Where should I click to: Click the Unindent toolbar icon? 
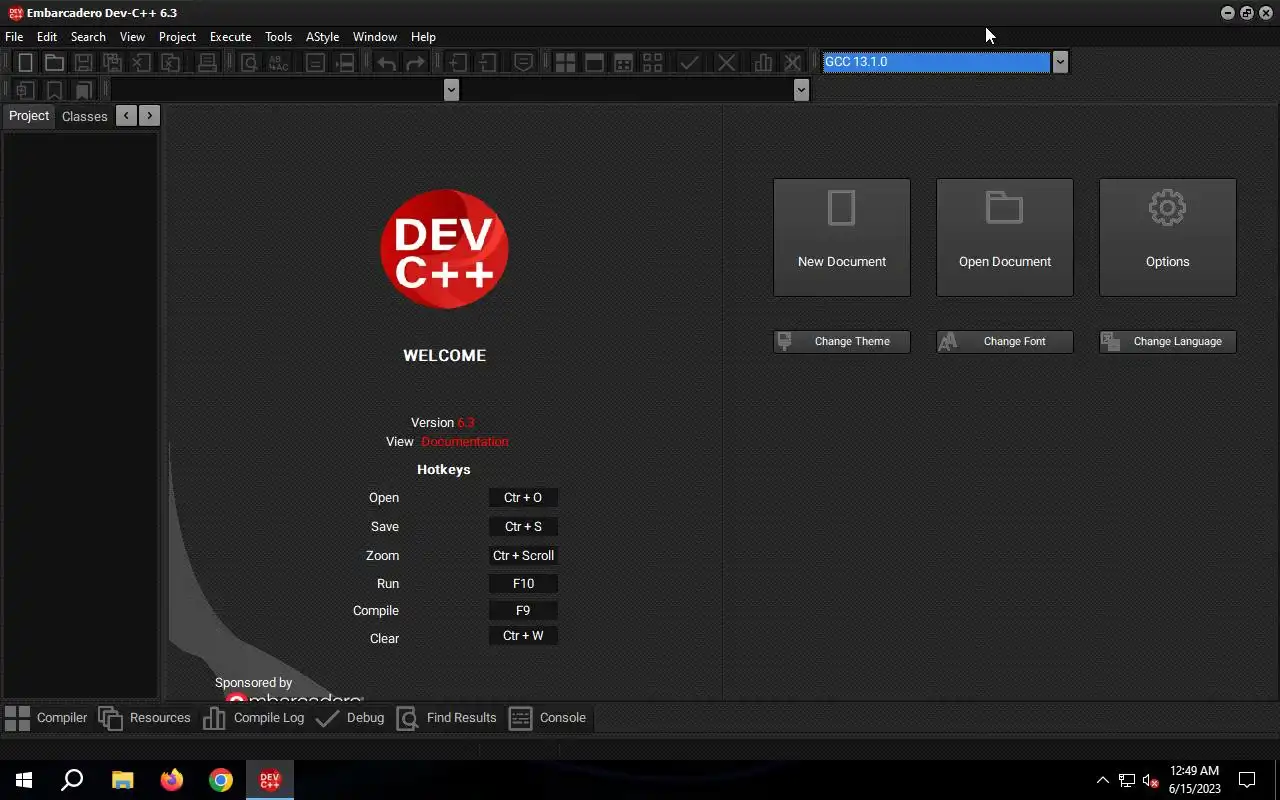pos(487,62)
